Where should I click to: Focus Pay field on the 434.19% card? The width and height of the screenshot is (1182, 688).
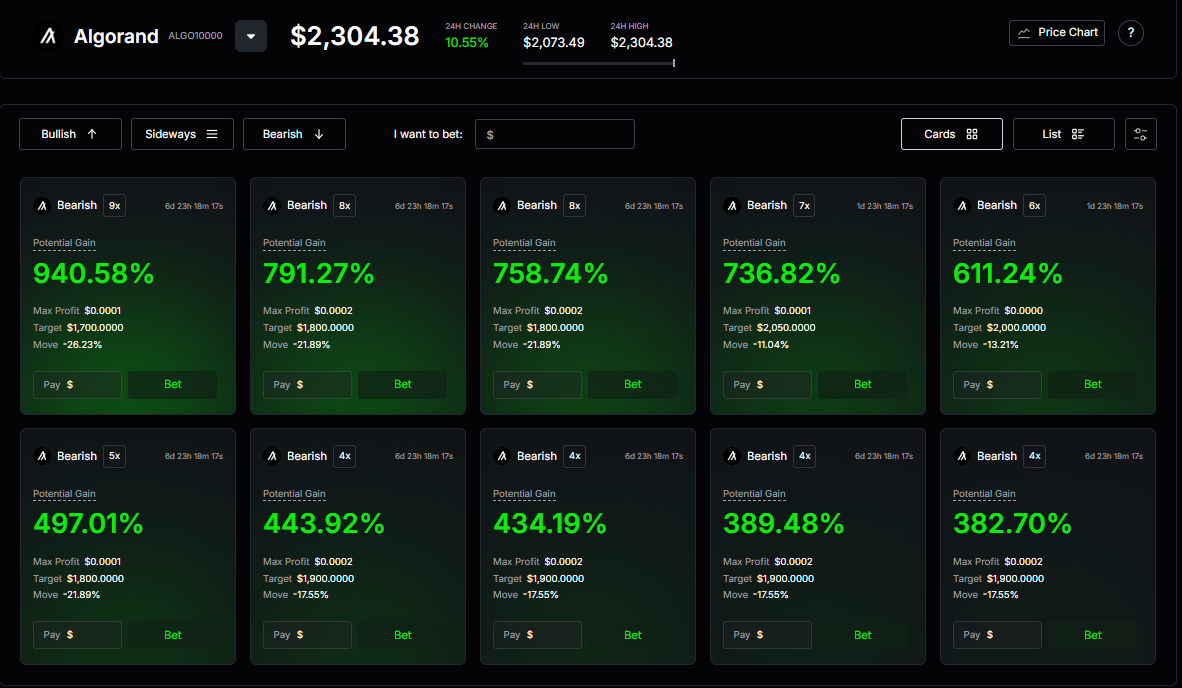(537, 635)
